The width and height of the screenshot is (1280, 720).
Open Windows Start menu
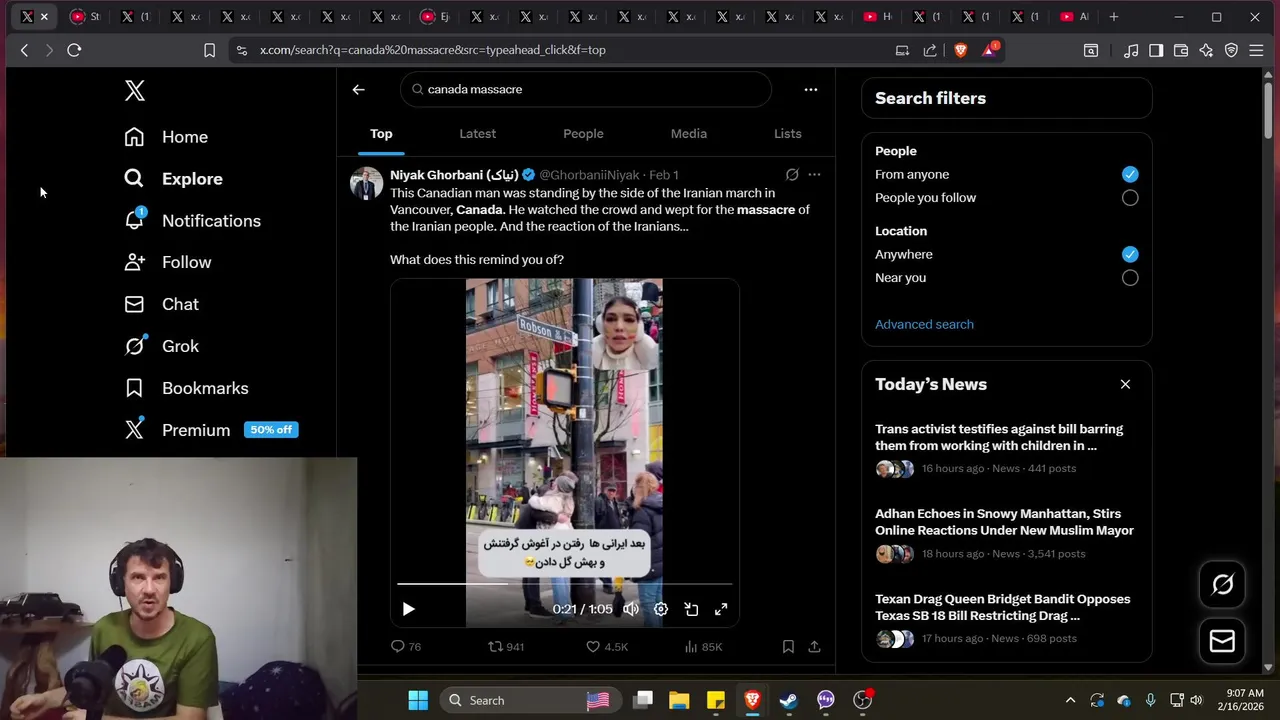[418, 700]
